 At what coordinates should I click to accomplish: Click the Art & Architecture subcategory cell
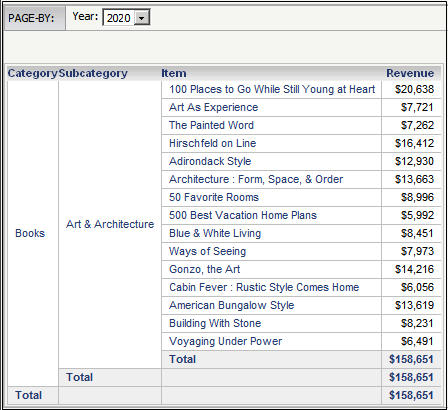click(x=110, y=224)
